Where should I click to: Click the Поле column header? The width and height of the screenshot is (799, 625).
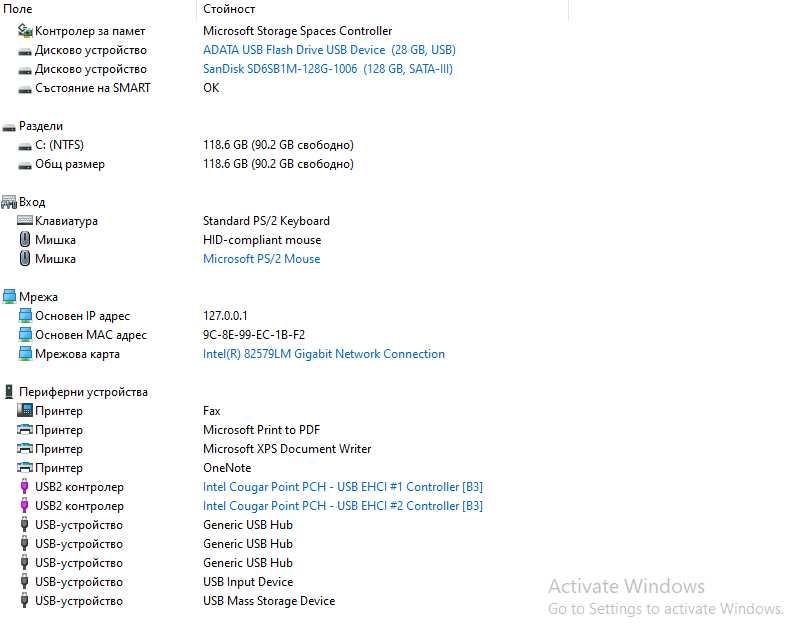(x=18, y=9)
